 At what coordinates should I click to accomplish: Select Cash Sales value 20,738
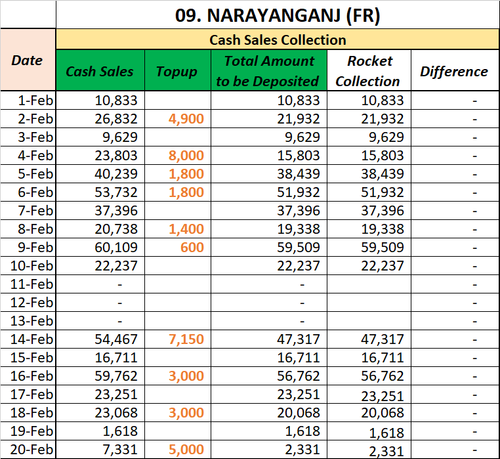(100, 229)
